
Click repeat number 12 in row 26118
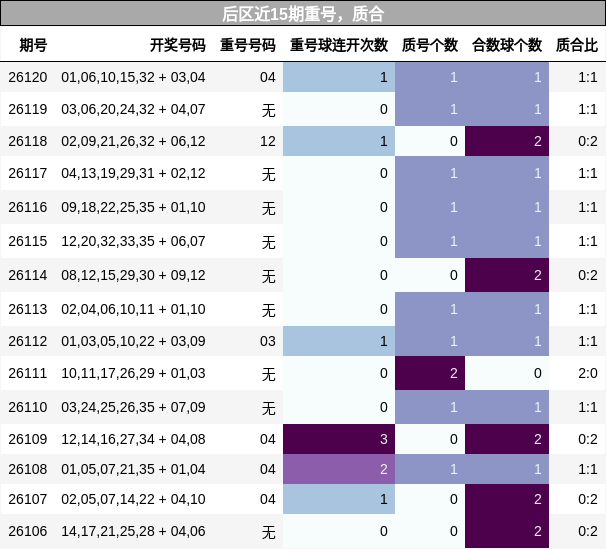point(268,141)
